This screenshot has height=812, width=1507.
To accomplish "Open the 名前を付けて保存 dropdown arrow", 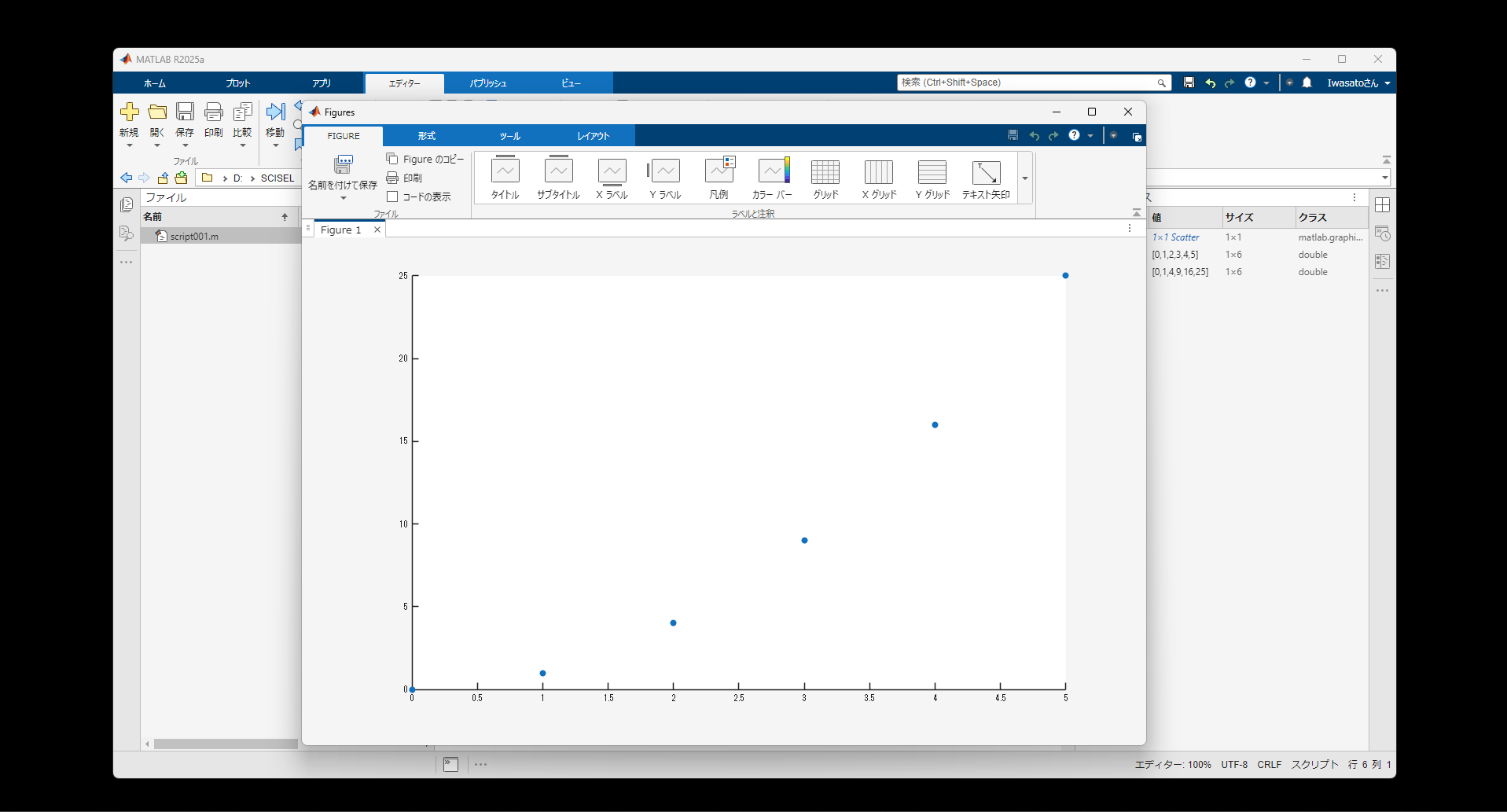I will pos(343,199).
